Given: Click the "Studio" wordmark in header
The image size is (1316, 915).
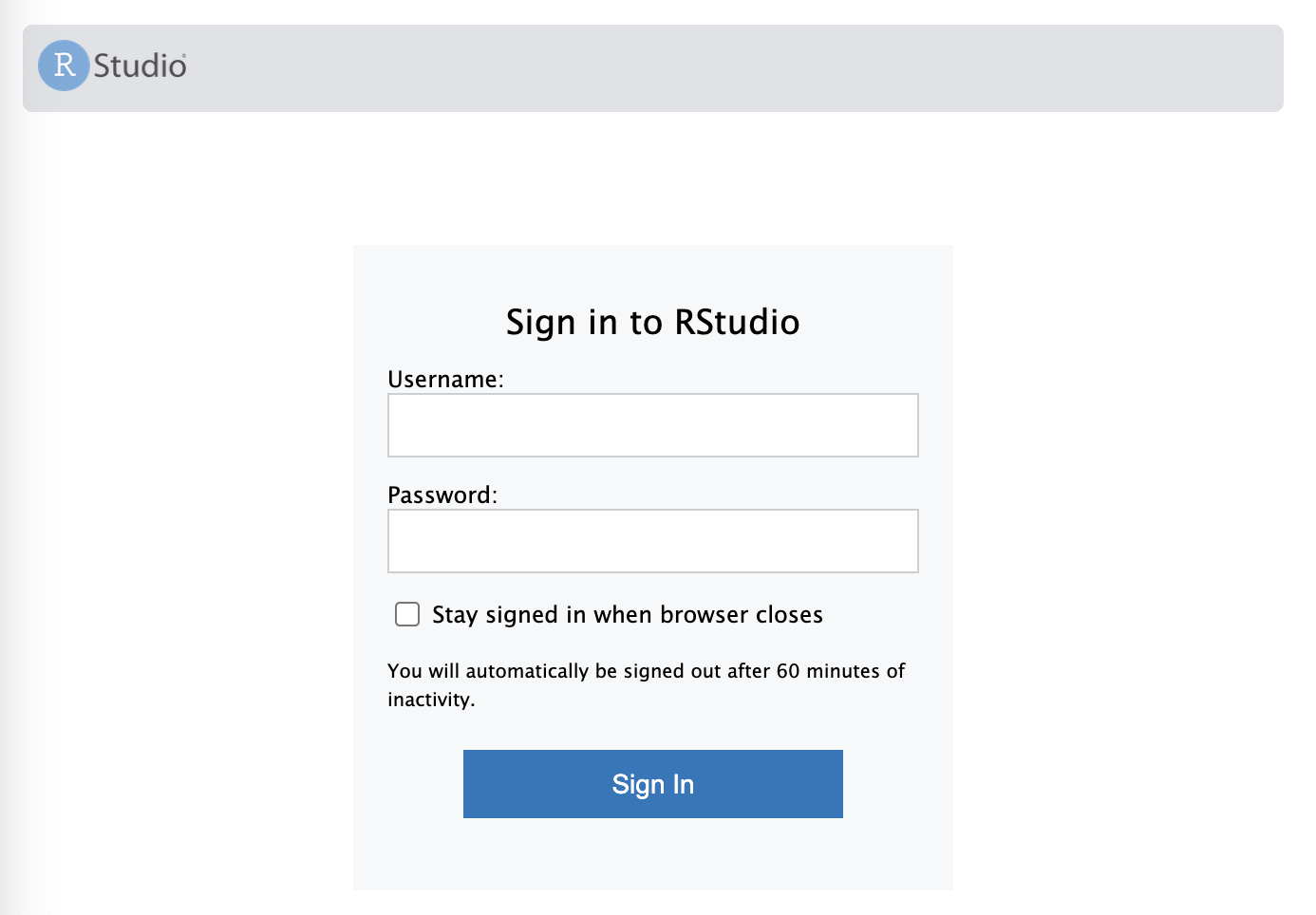Looking at the screenshot, I should click(x=139, y=66).
